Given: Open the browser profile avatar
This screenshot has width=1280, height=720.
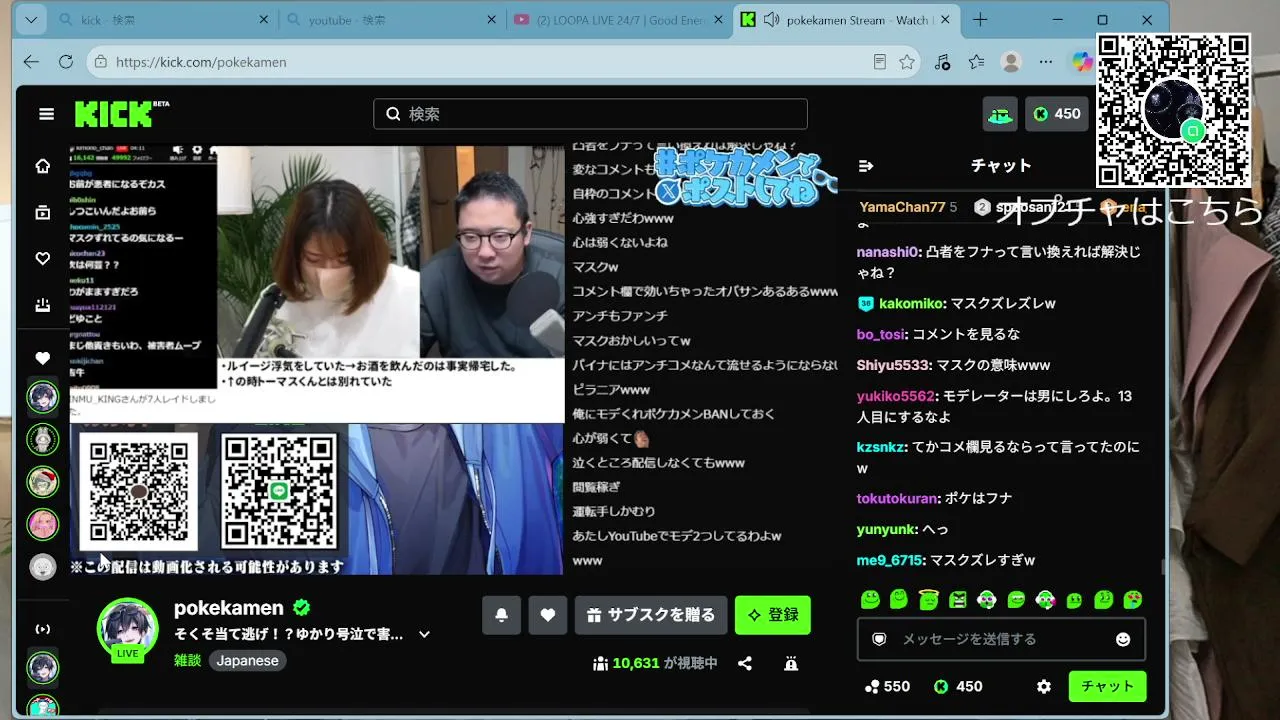Looking at the screenshot, I should [1011, 62].
